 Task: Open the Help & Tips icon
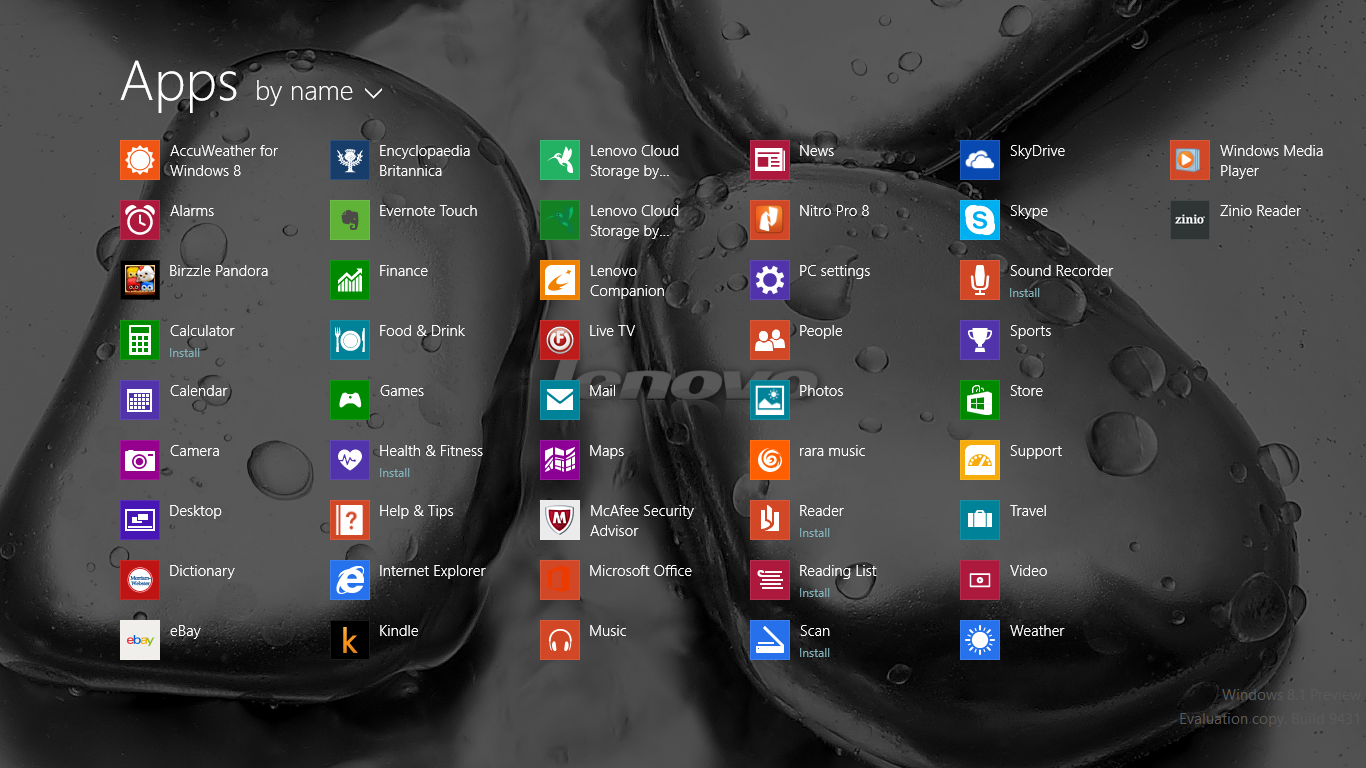click(350, 520)
